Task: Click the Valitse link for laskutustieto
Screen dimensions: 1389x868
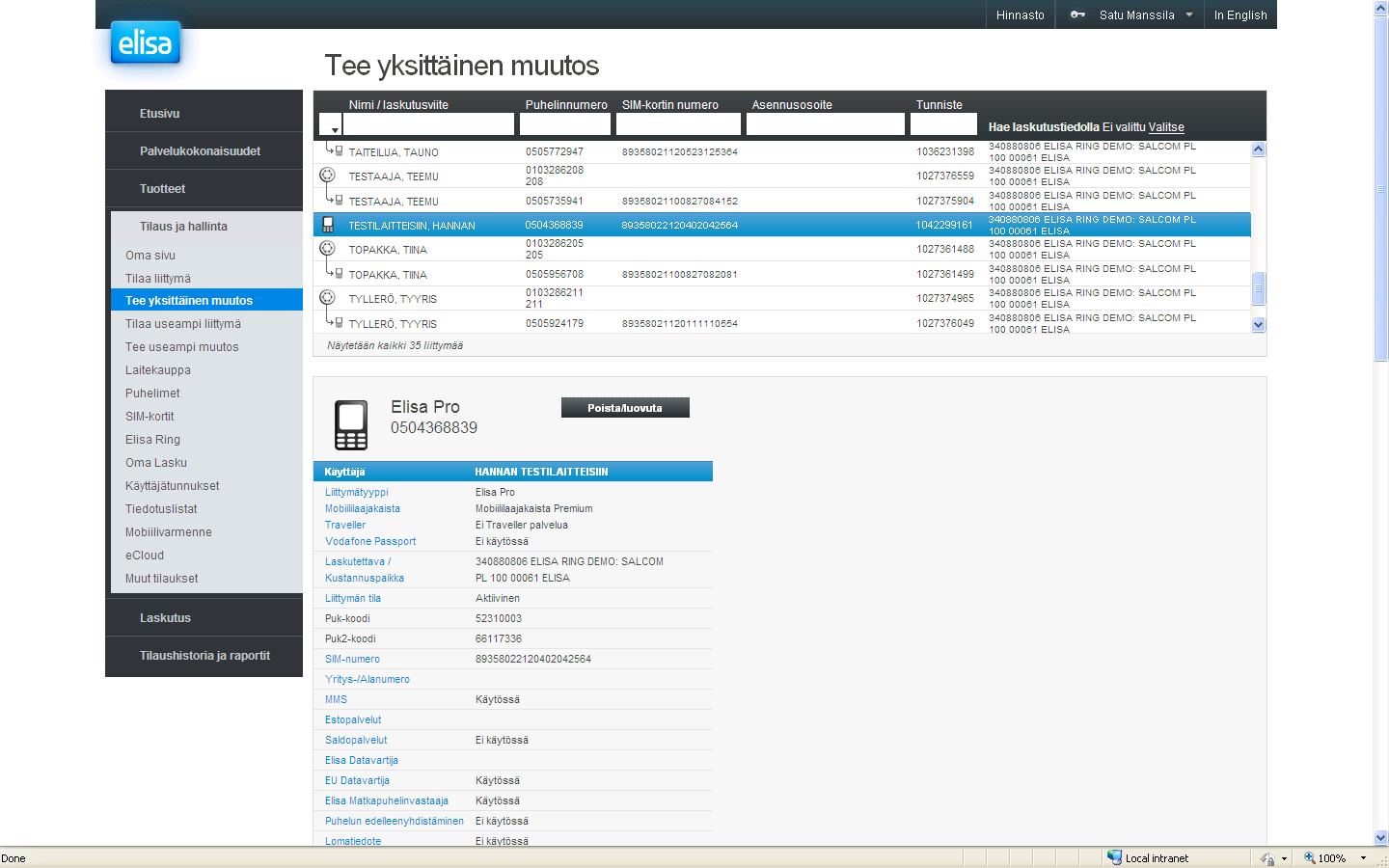Action: pyautogui.click(x=1166, y=126)
